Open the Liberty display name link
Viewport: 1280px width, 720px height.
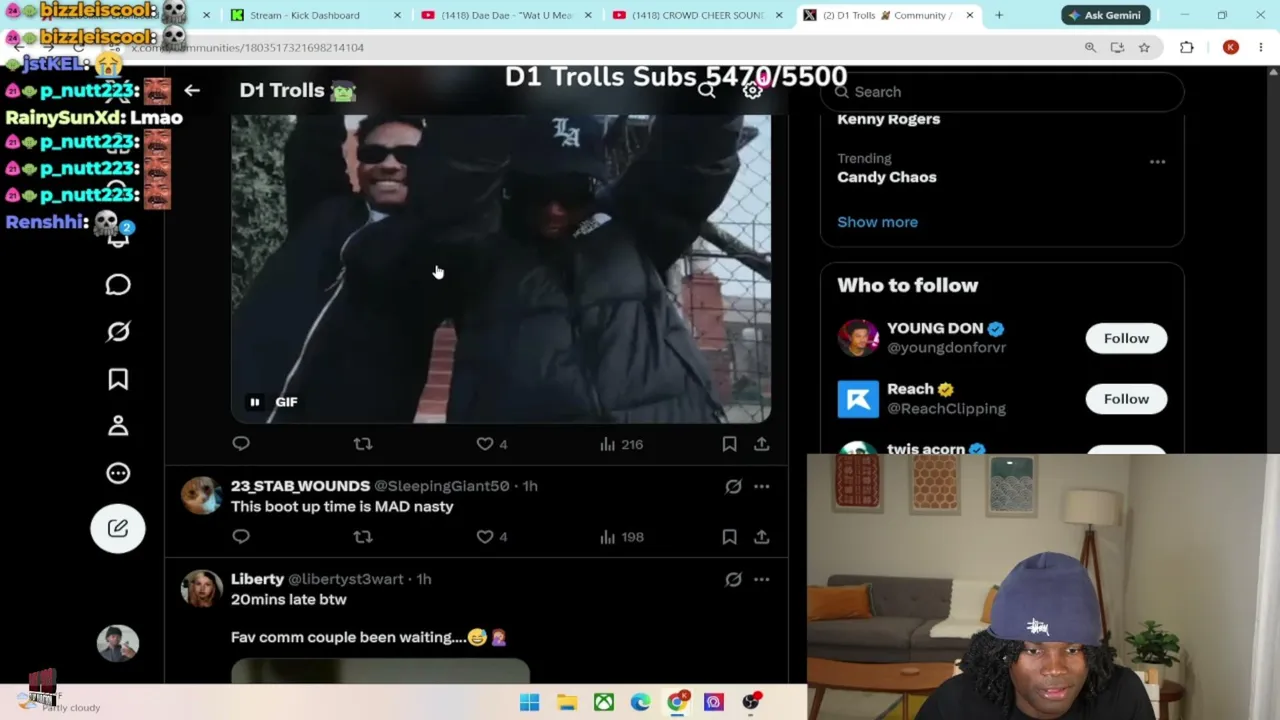tap(257, 579)
